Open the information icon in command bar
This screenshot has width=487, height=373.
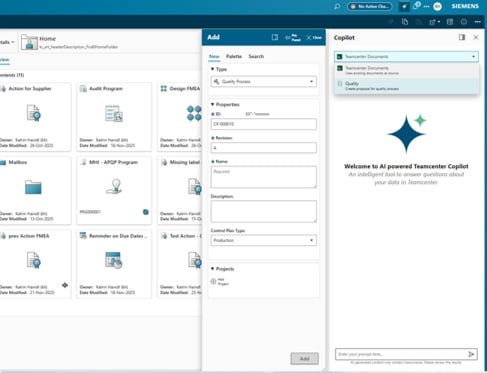coord(464,22)
